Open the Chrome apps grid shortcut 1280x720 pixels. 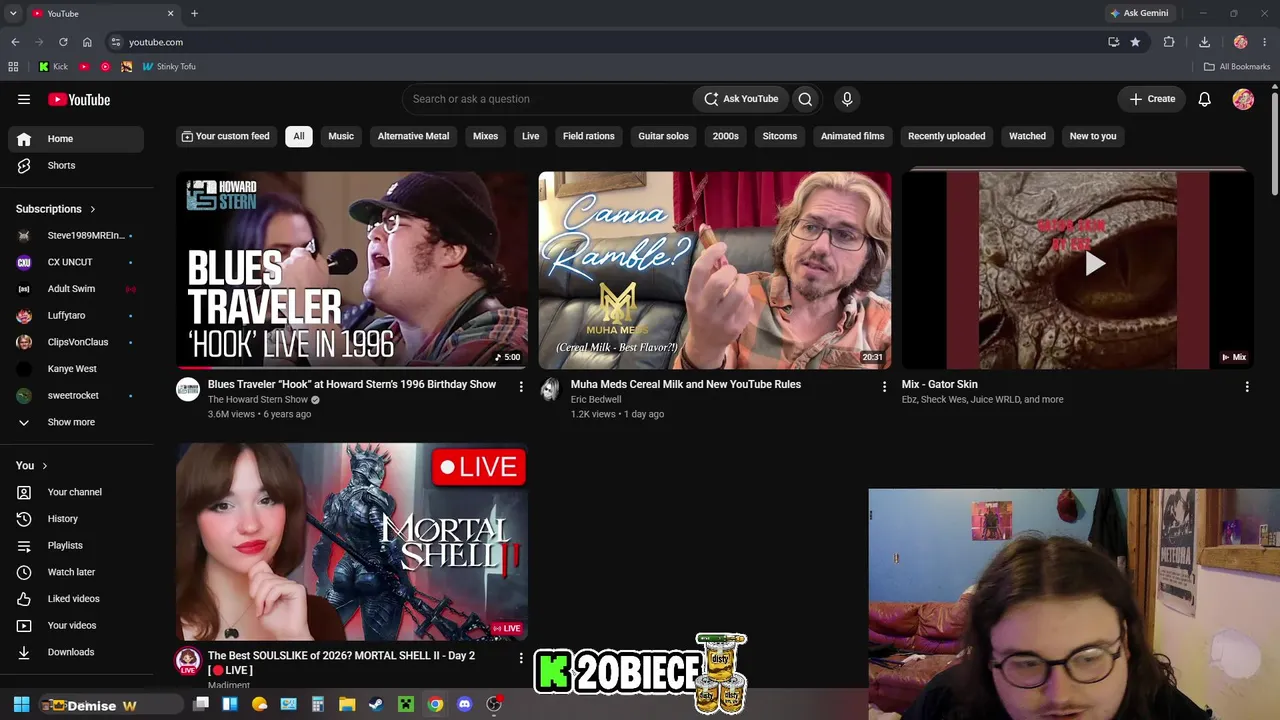13,67
